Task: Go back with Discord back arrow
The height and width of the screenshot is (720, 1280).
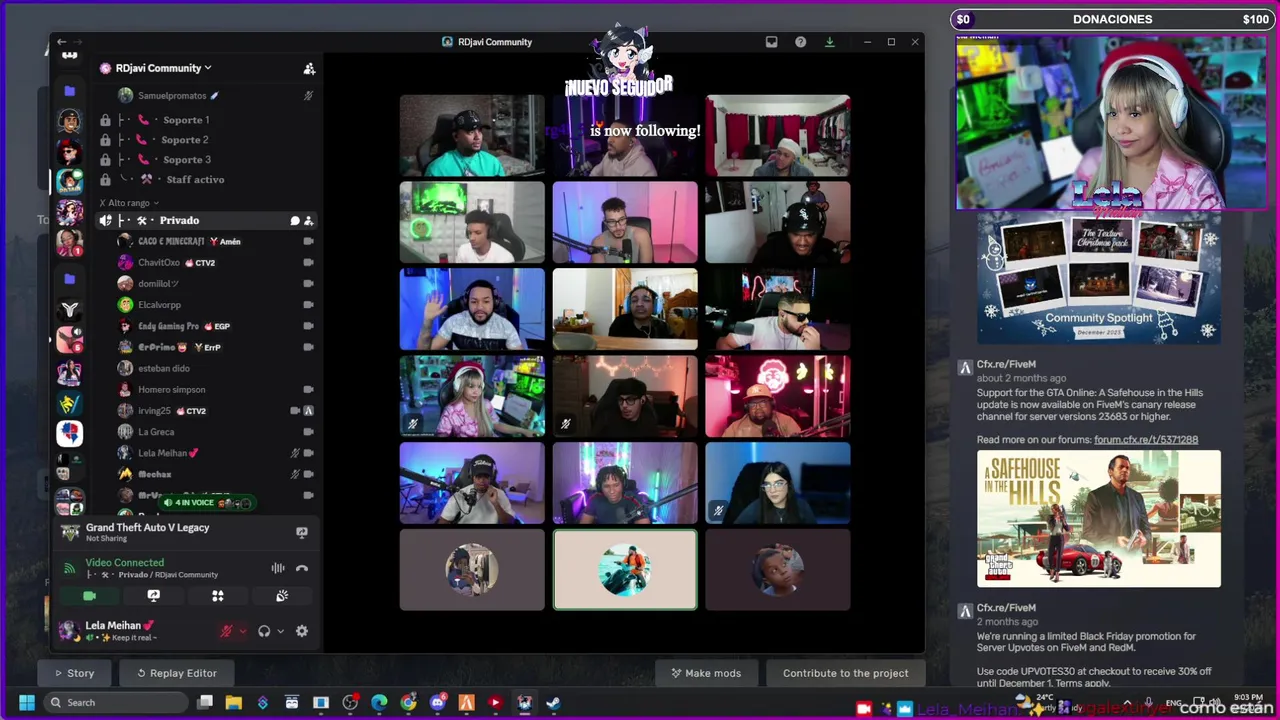Action: pyautogui.click(x=62, y=42)
